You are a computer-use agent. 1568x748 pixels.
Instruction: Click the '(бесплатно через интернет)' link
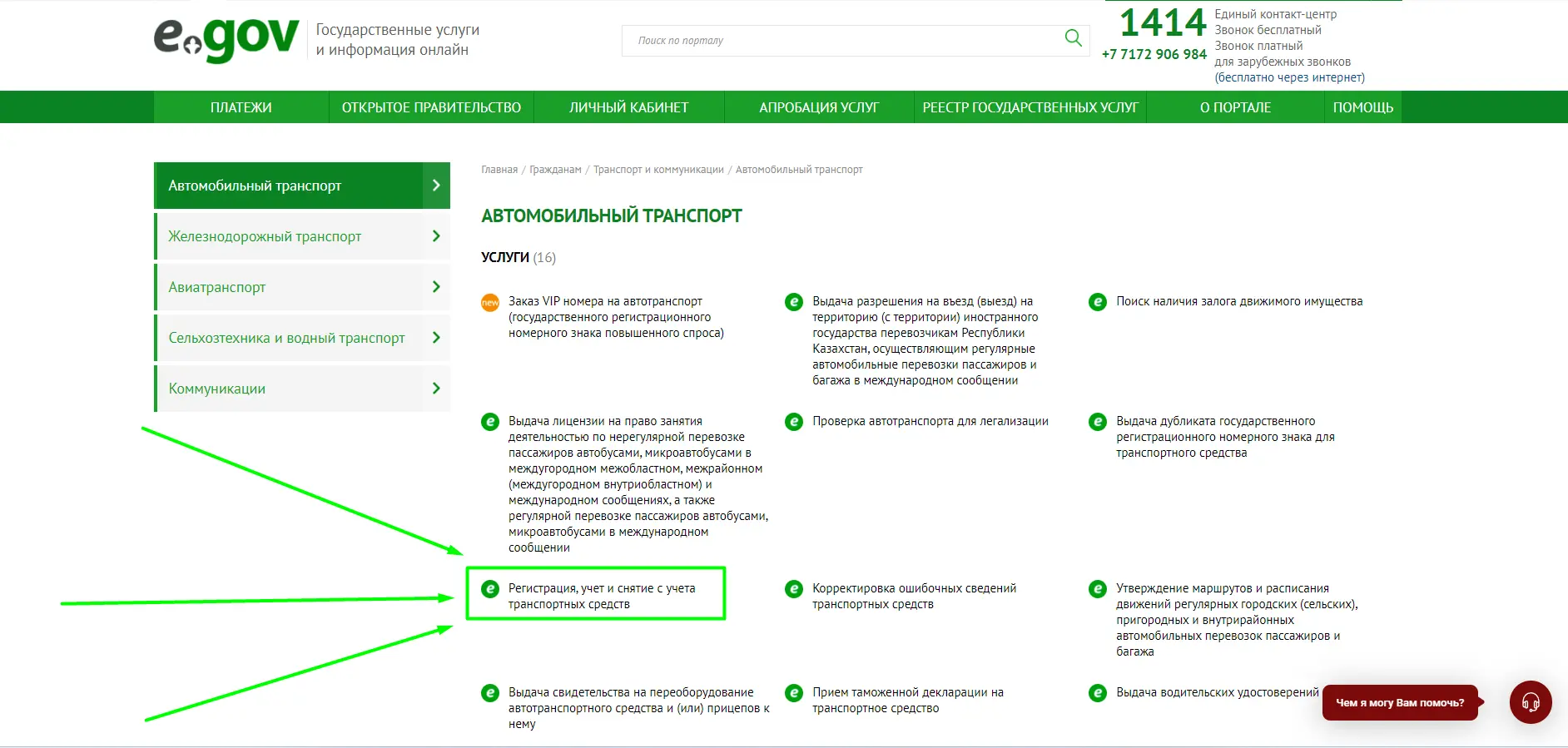1289,77
